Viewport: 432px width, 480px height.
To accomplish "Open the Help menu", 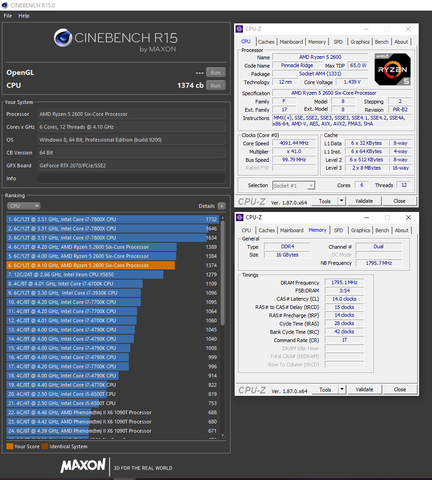I will tap(24, 16).
